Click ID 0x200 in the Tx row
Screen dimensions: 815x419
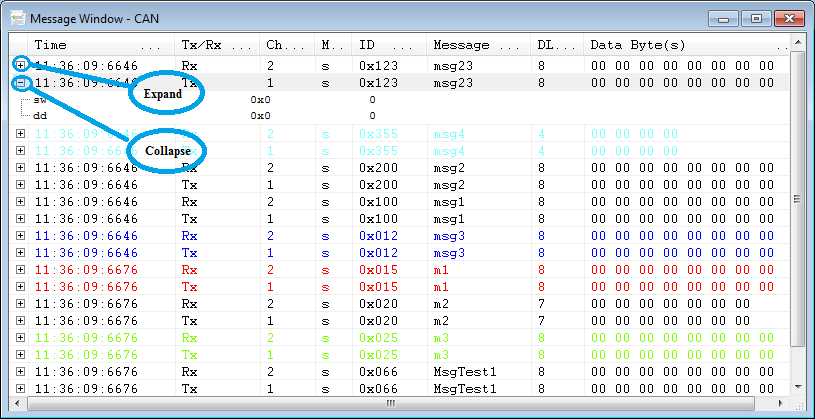378,185
